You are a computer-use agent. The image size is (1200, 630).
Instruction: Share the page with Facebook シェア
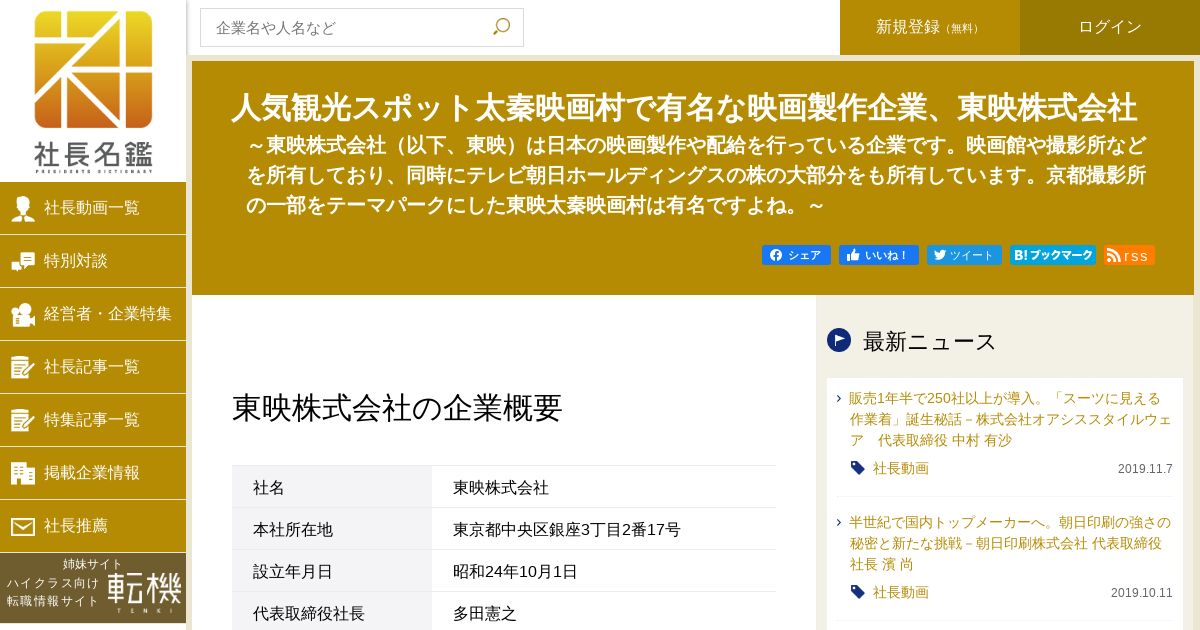coord(796,255)
